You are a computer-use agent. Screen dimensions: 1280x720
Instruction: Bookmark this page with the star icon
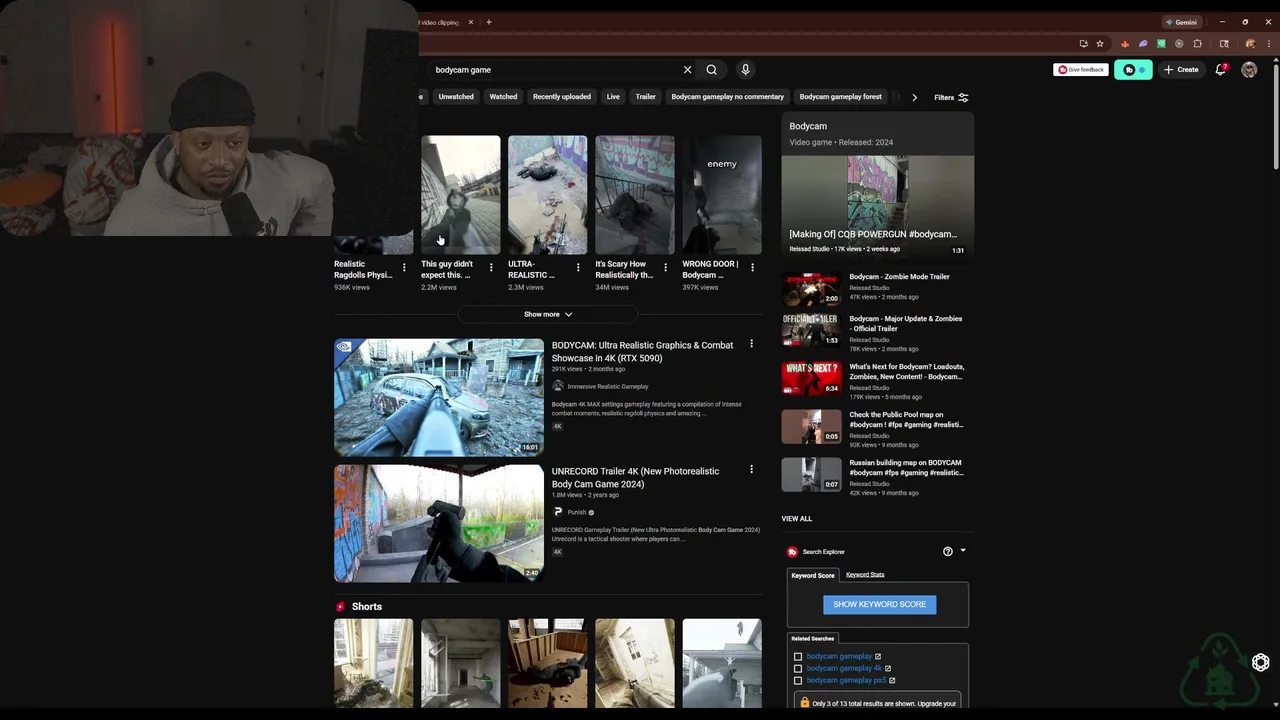point(1100,44)
